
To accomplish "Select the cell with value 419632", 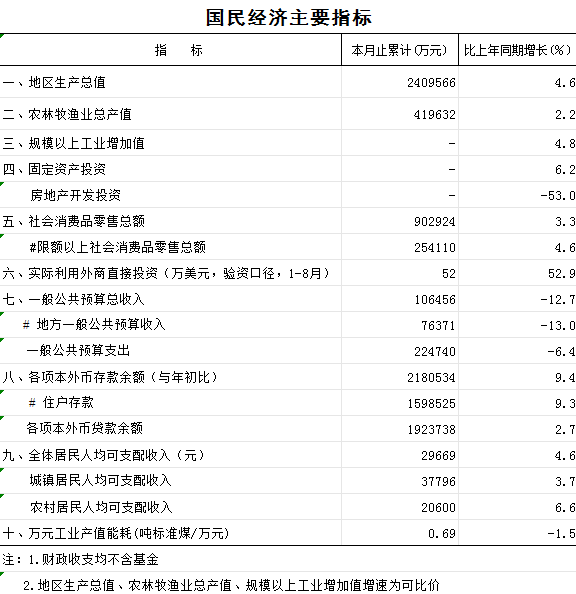I will click(434, 114).
